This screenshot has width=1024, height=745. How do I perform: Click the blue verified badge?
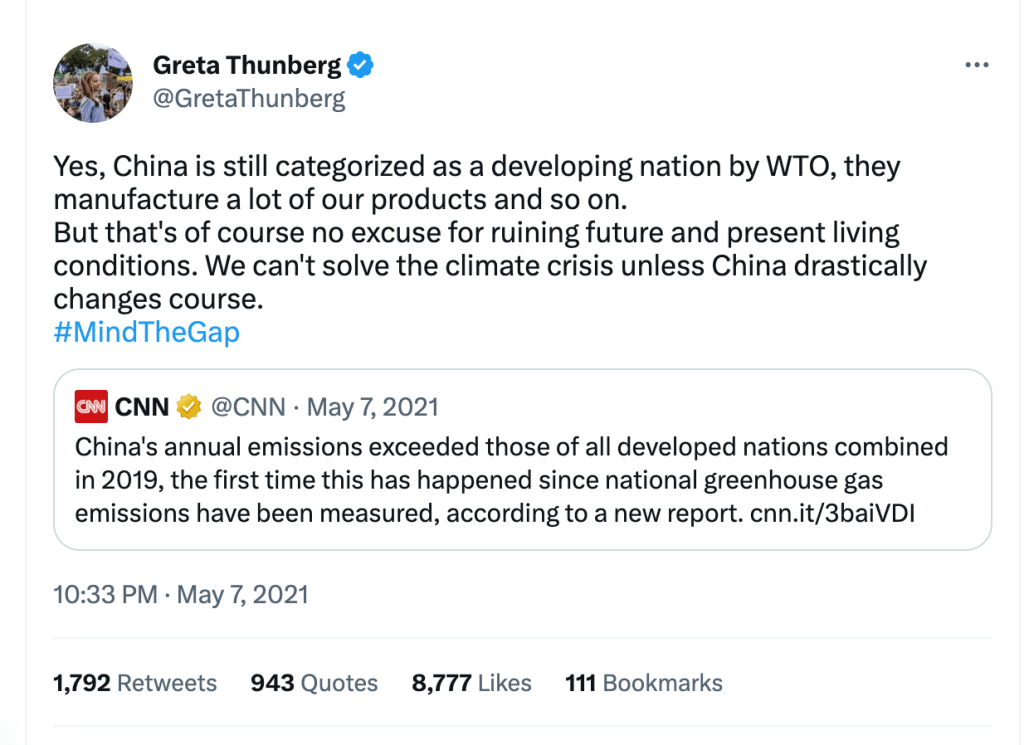[360, 66]
